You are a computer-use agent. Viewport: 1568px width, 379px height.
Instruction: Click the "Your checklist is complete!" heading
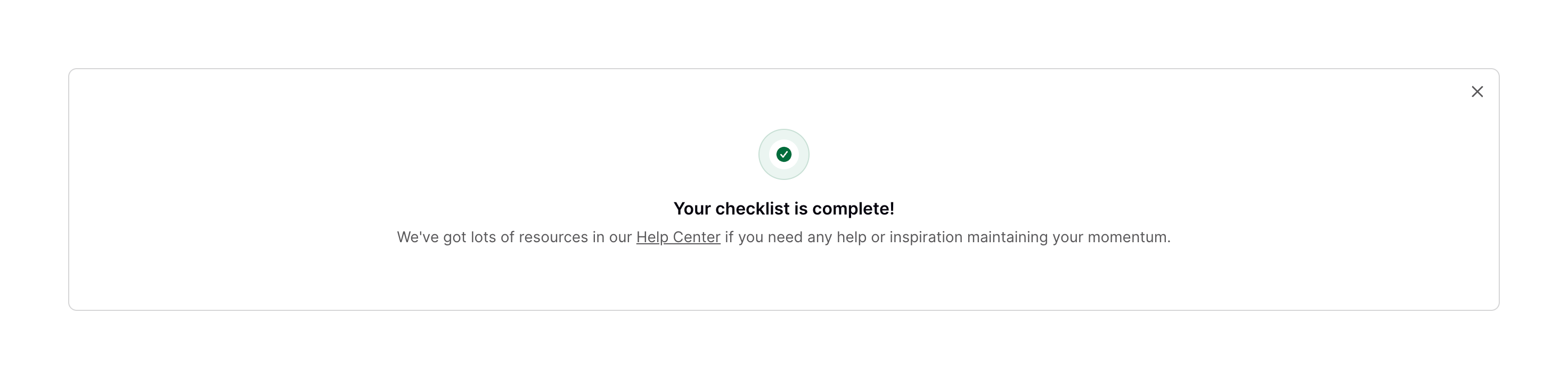click(x=783, y=209)
